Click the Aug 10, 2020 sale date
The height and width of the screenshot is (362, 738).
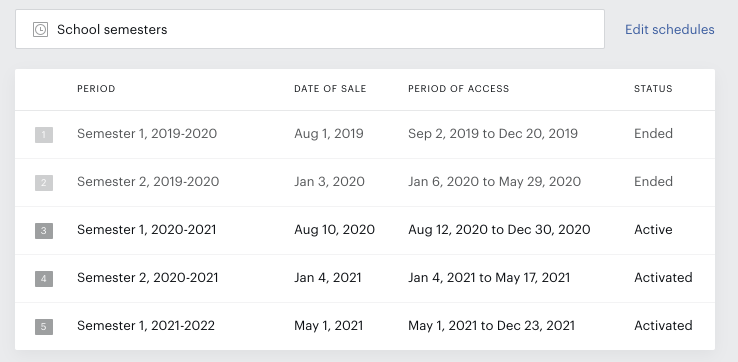[x=334, y=230]
